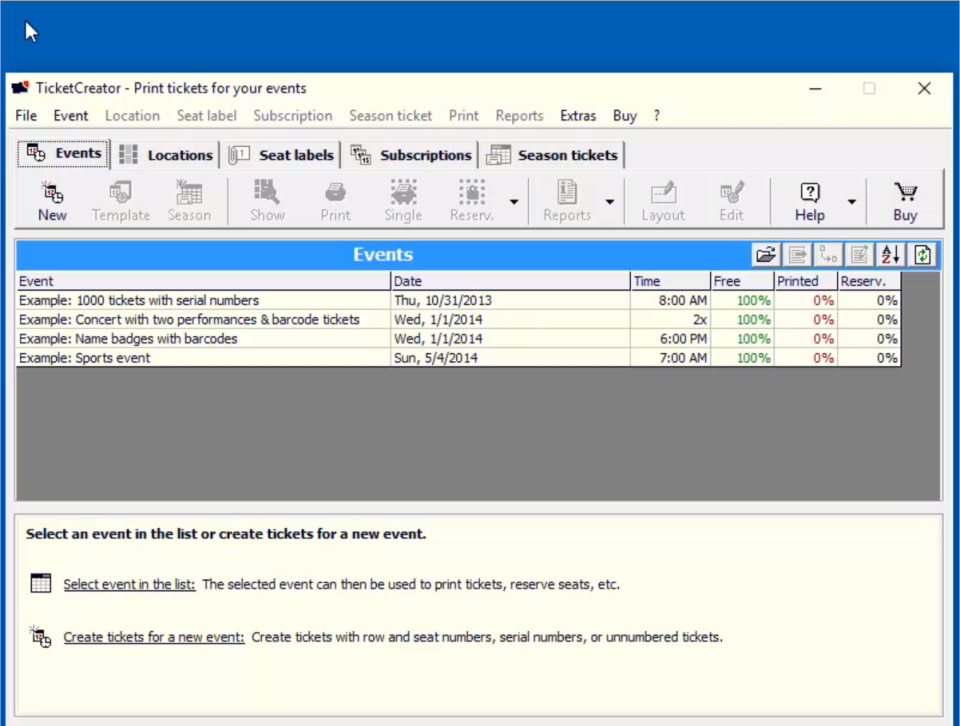Click the 6:00 PM time cell

click(x=670, y=339)
